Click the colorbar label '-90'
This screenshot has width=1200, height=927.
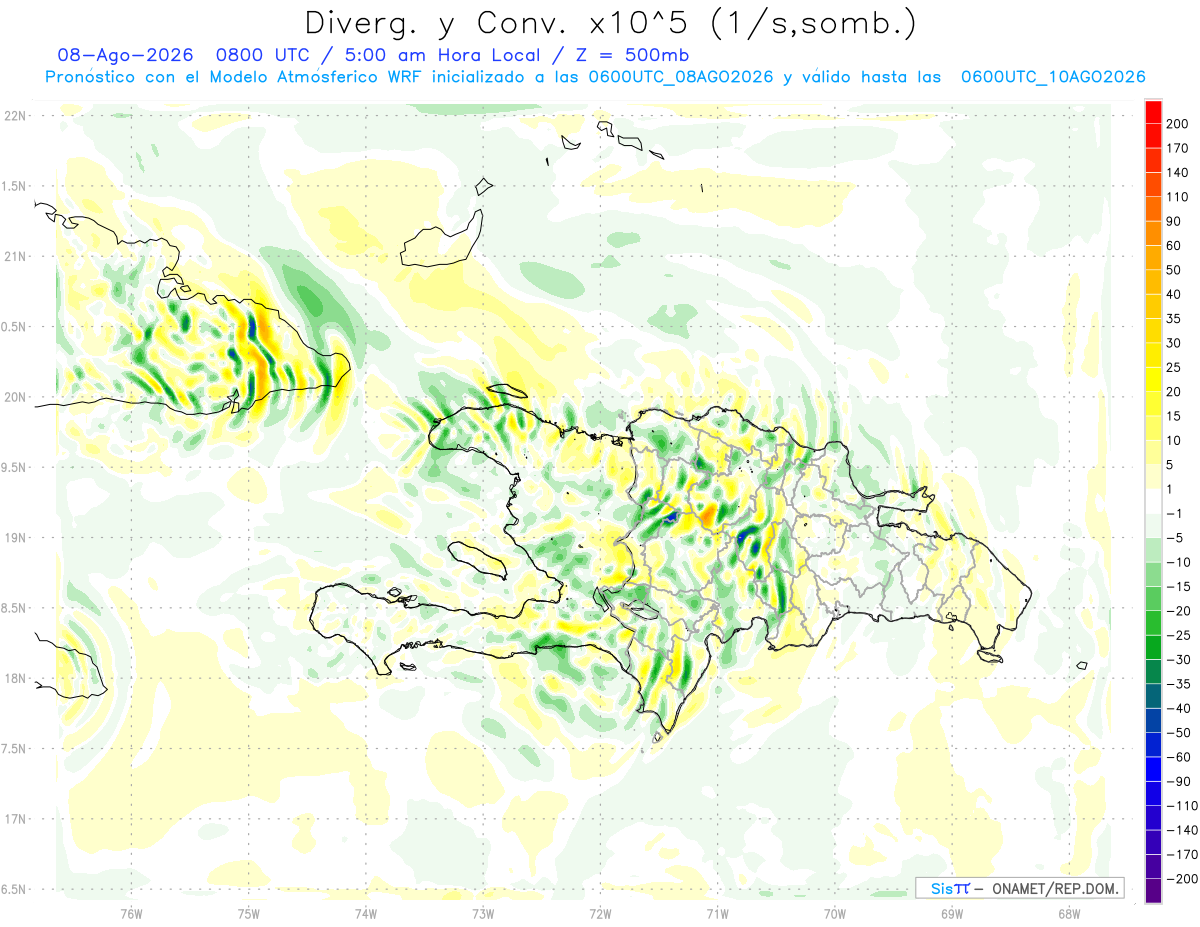click(x=1178, y=781)
